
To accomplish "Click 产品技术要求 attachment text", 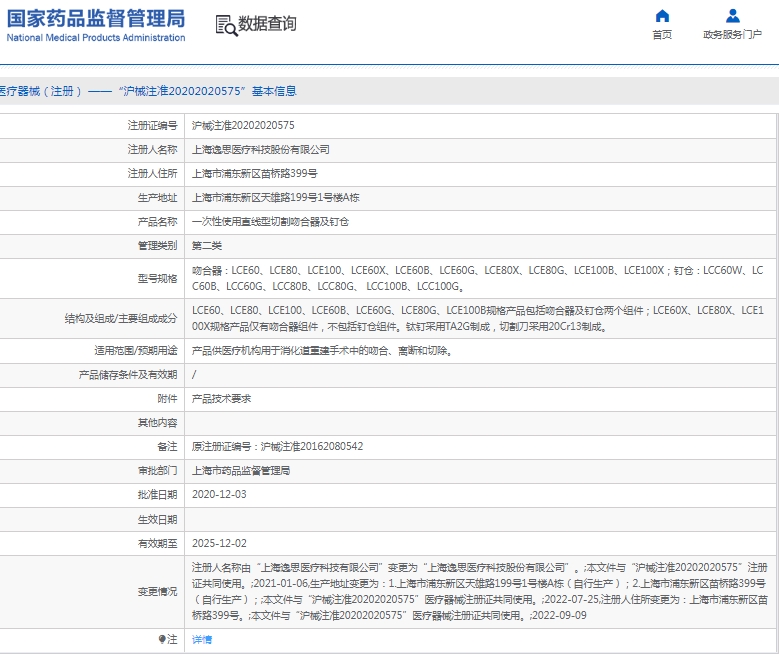I will tap(222, 399).
